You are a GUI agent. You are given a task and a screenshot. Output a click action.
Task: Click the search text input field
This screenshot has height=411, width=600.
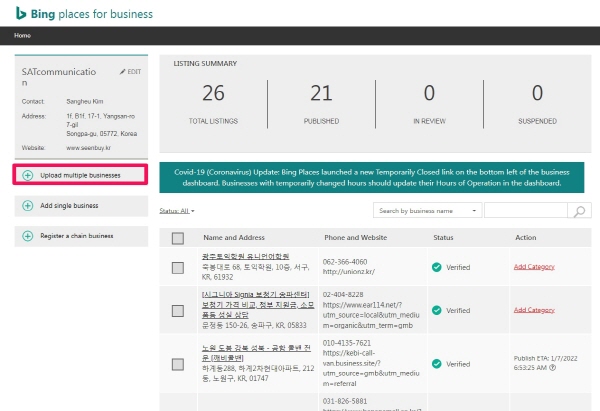click(526, 211)
